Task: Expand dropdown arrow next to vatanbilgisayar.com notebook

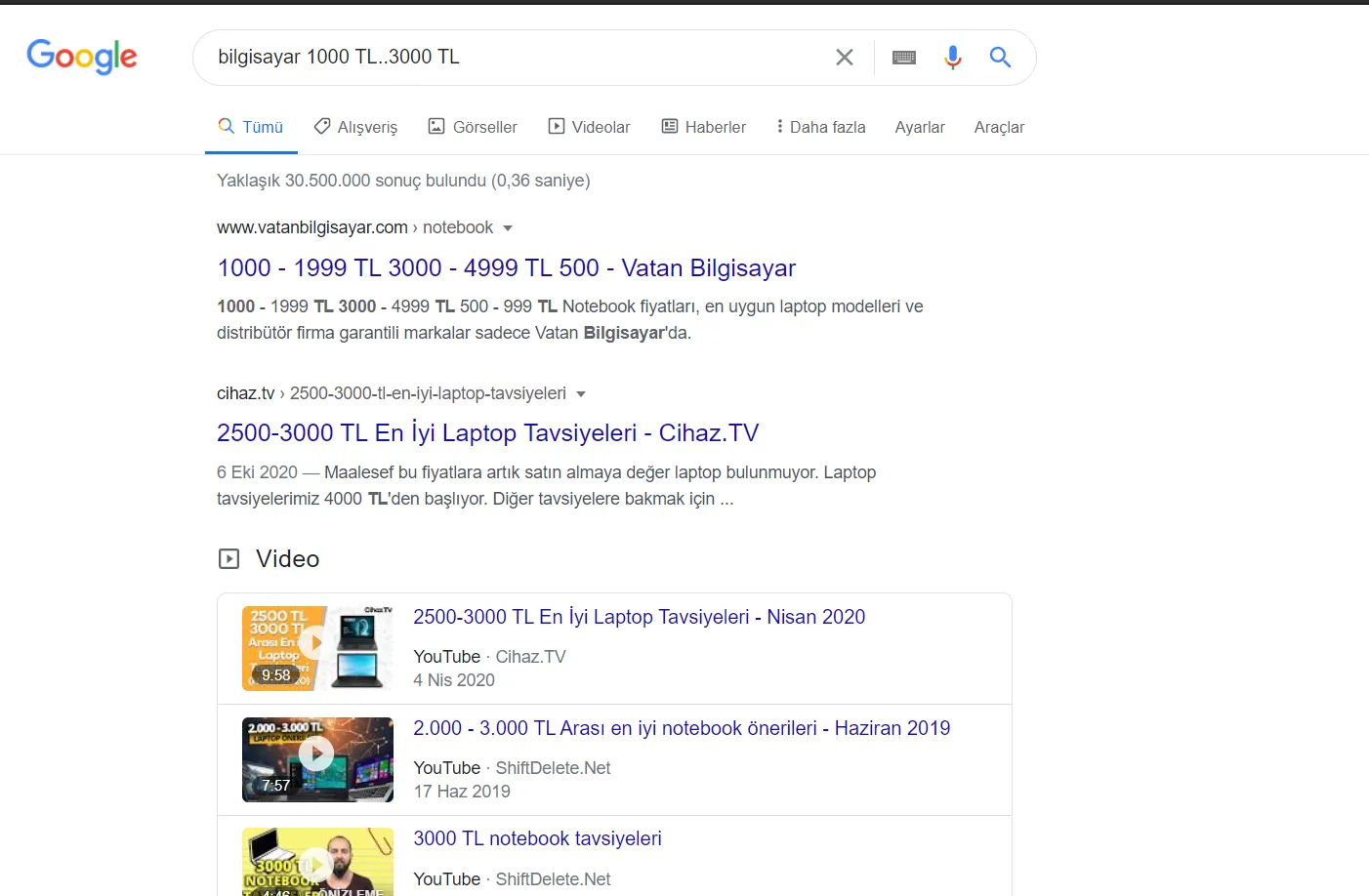Action: [508, 228]
